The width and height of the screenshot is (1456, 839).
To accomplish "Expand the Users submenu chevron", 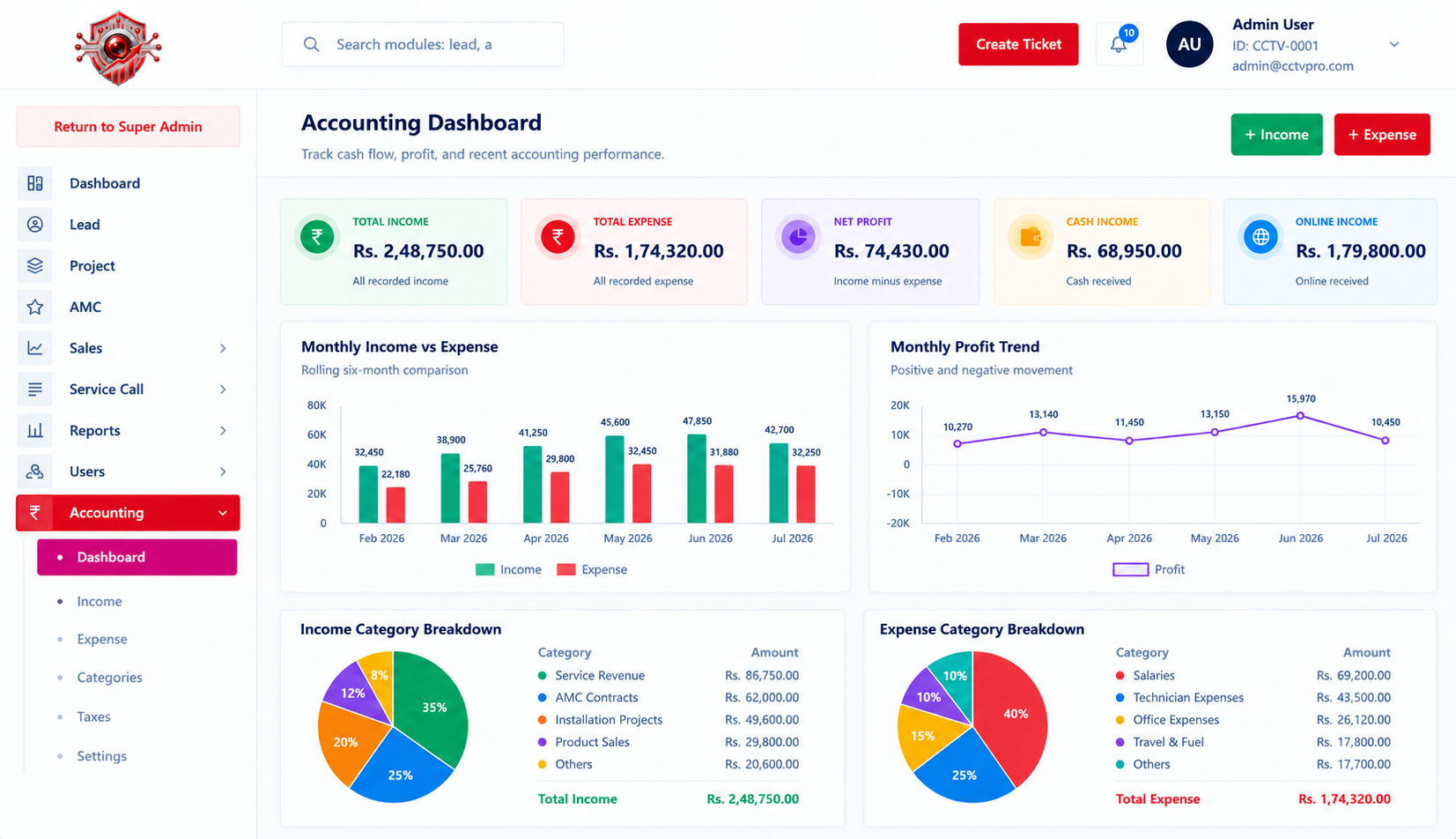I will click(x=223, y=471).
